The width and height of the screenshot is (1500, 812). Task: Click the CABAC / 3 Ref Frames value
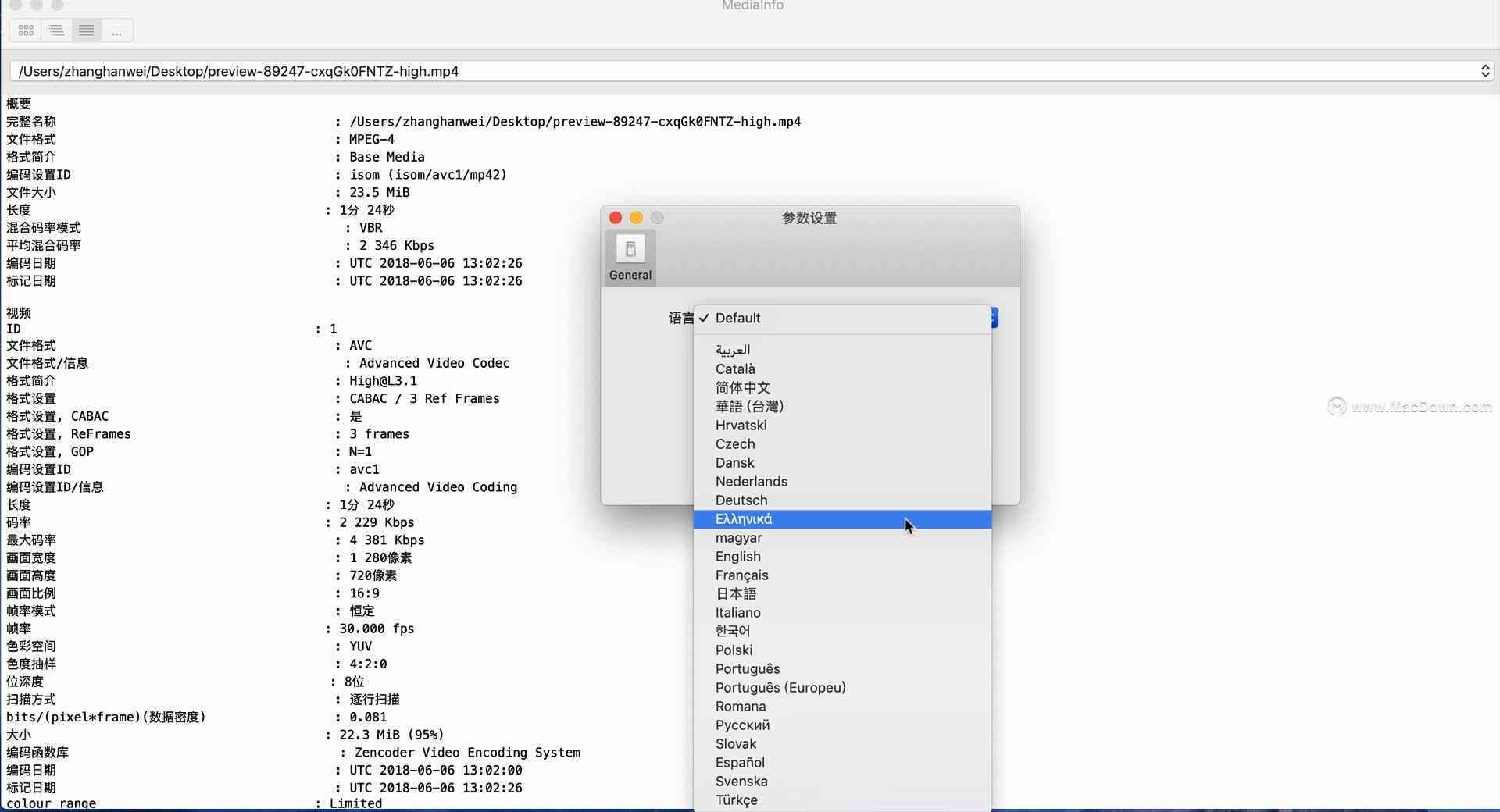coord(424,398)
